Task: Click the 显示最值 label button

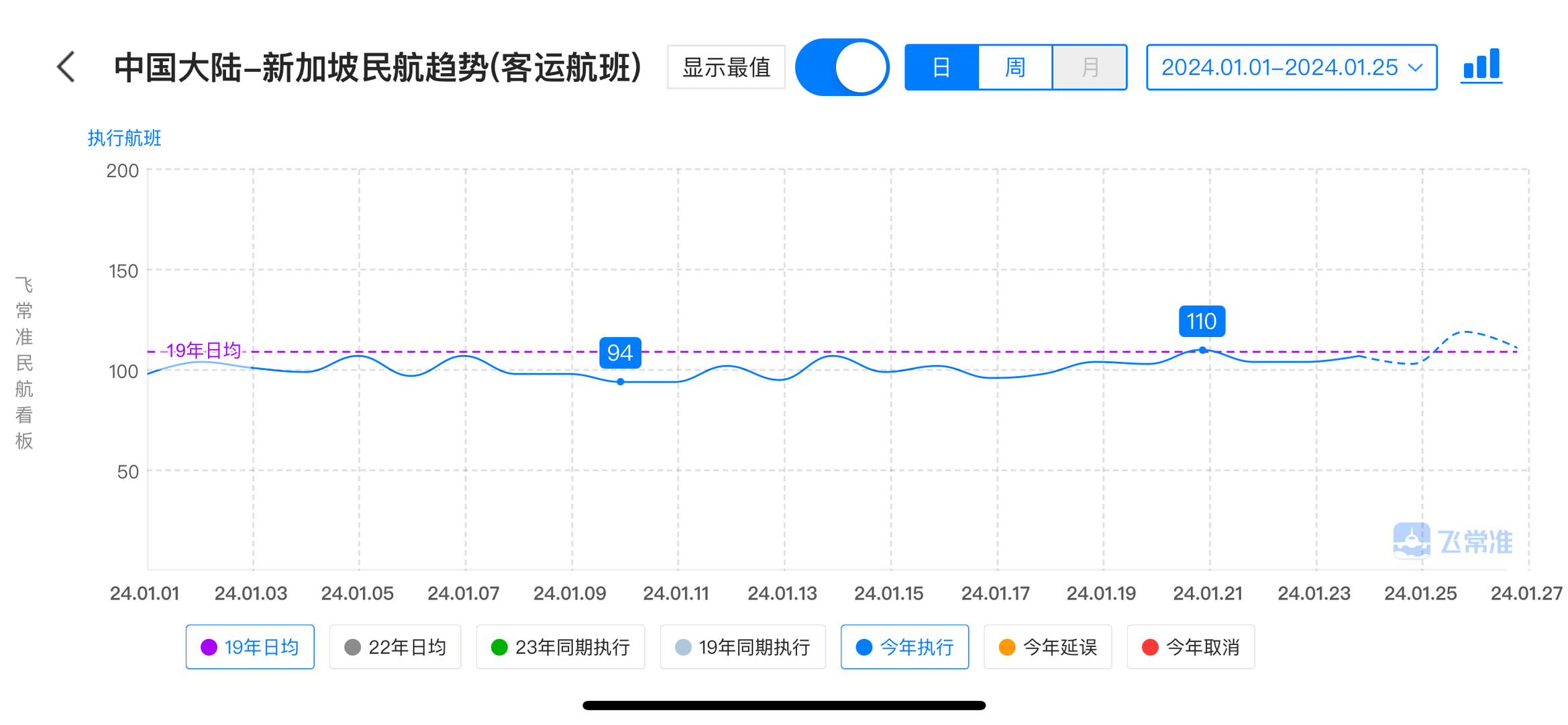Action: pos(726,67)
